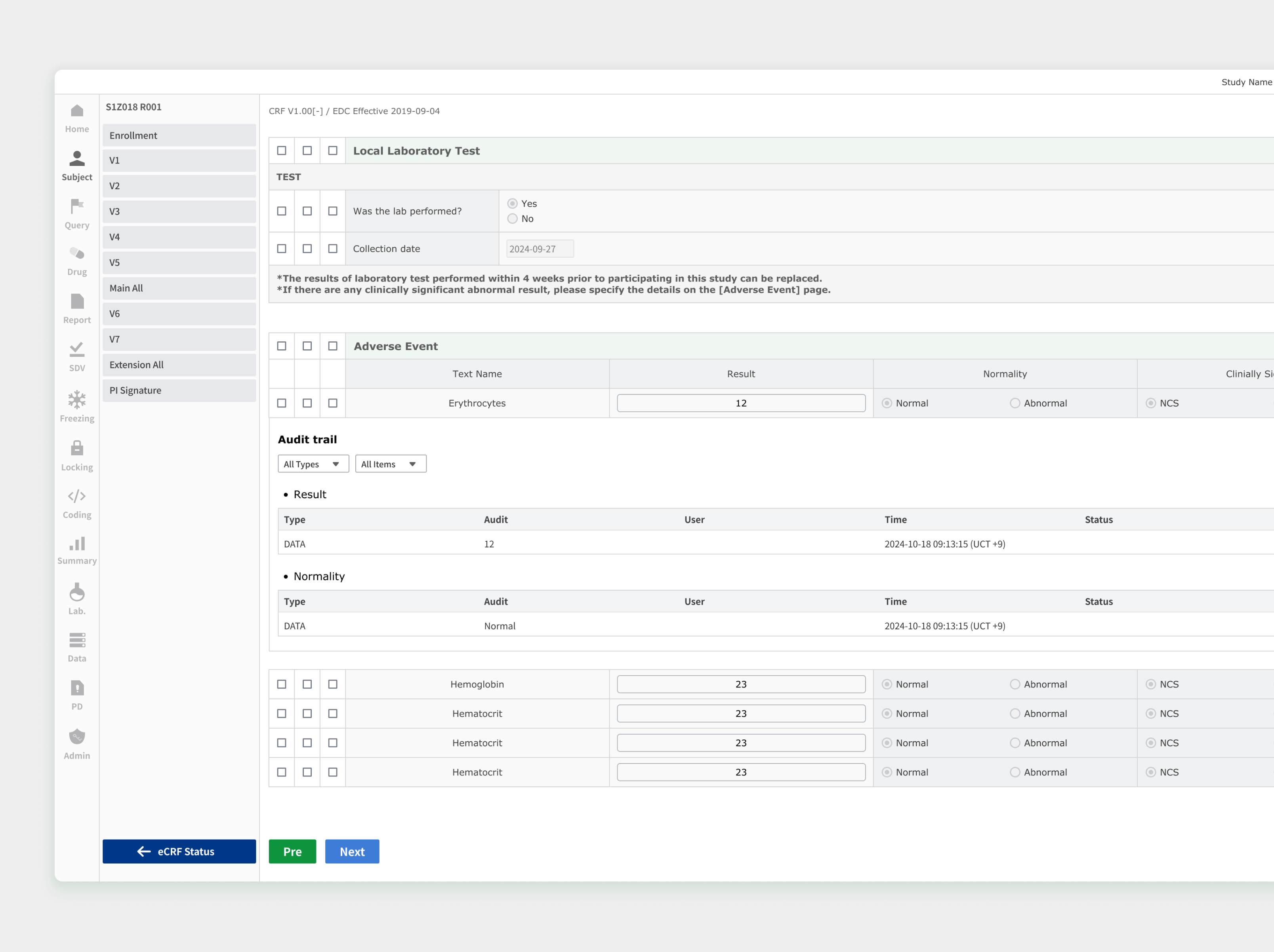This screenshot has width=1274, height=952.
Task: Open the Lab. flask icon
Action: click(76, 593)
